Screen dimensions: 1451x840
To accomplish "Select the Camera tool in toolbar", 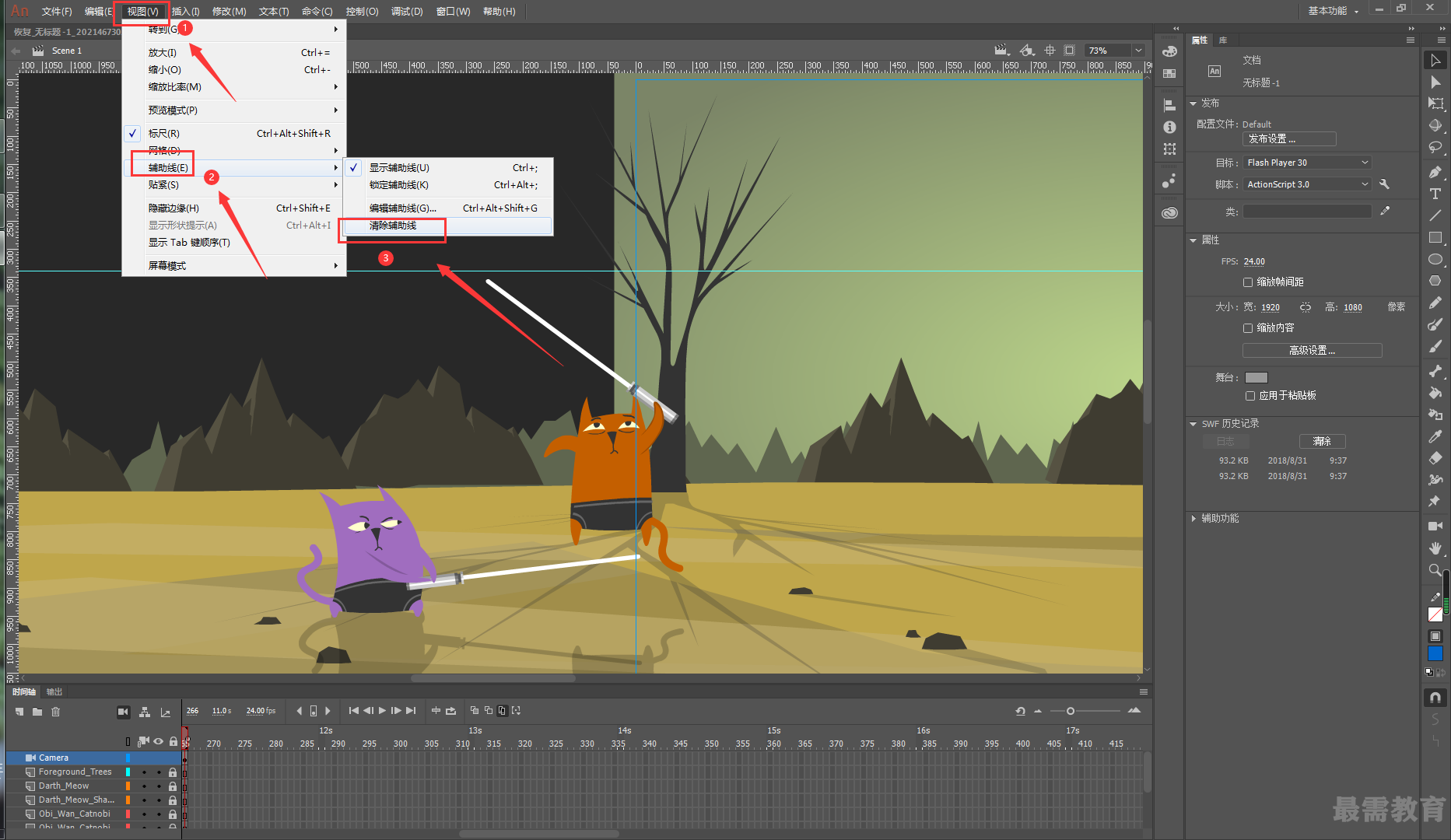I will 1435,527.
